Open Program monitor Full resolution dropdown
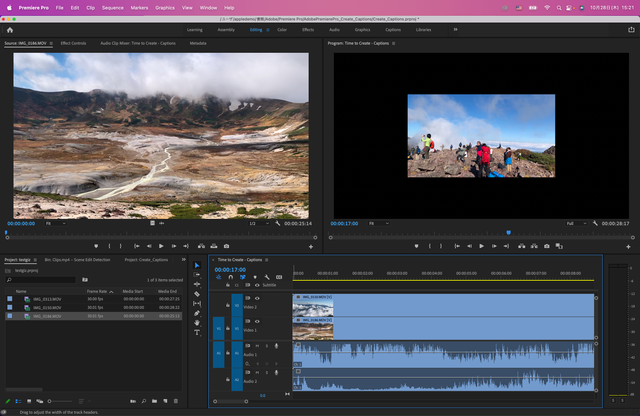Image resolution: width=640 pixels, height=416 pixels. point(576,223)
